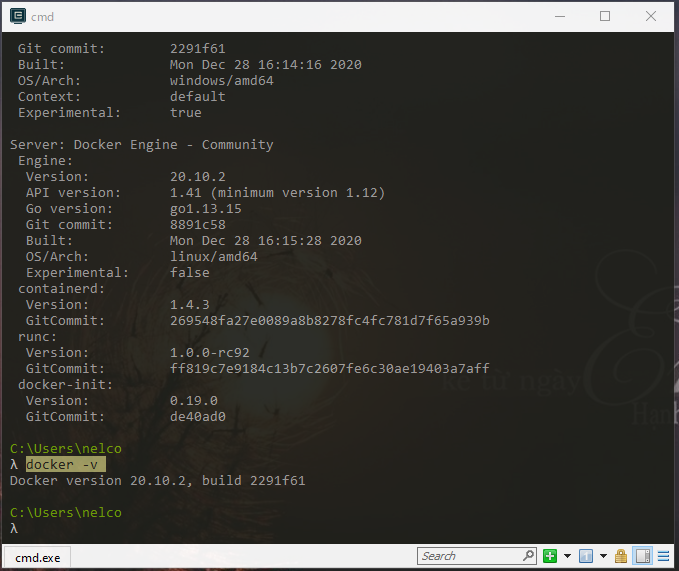The height and width of the screenshot is (571, 679).
Task: Click '1.41 (minimum version 1.12)' text
Action: point(278,193)
